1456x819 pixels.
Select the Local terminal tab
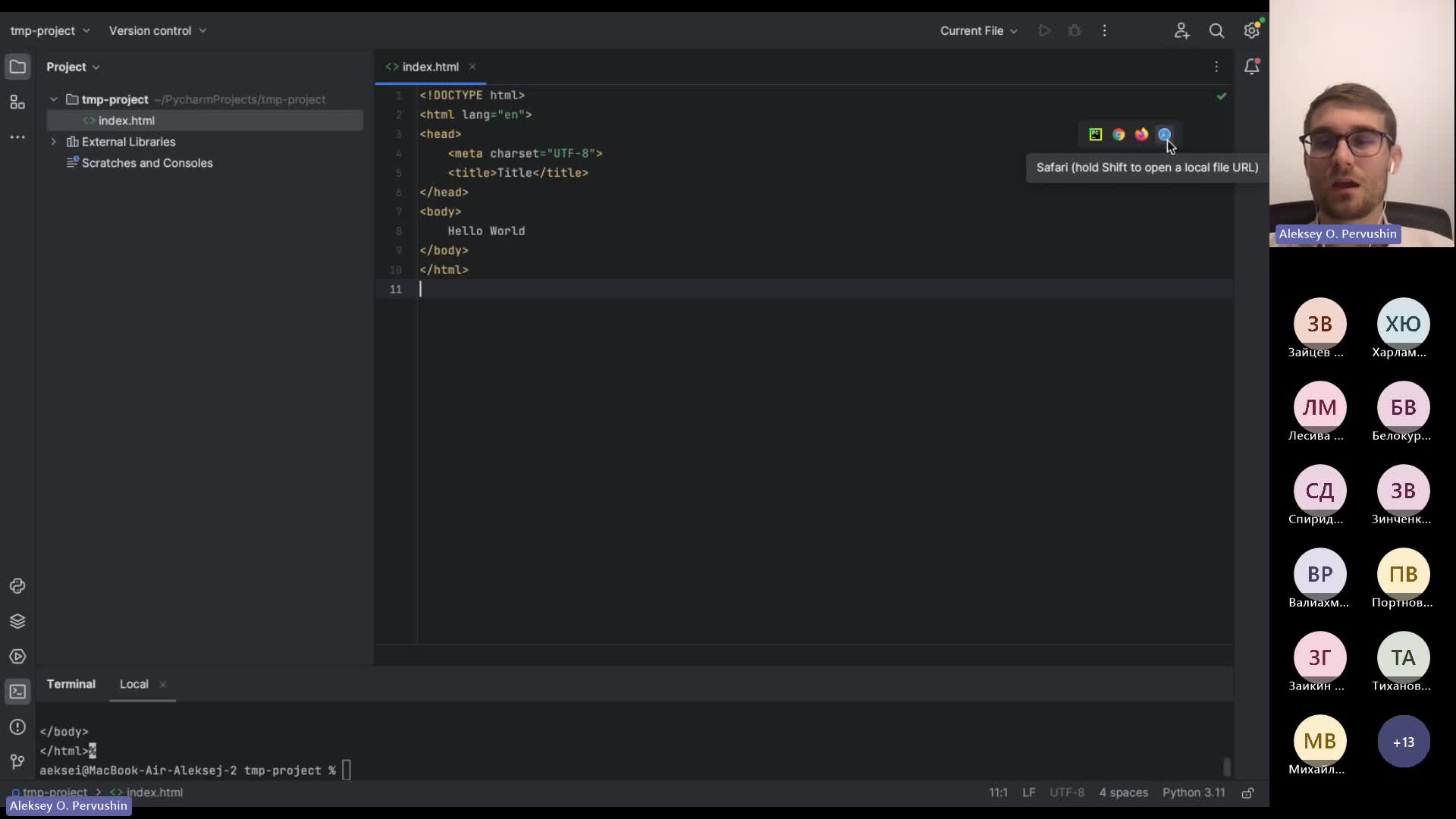click(x=134, y=684)
